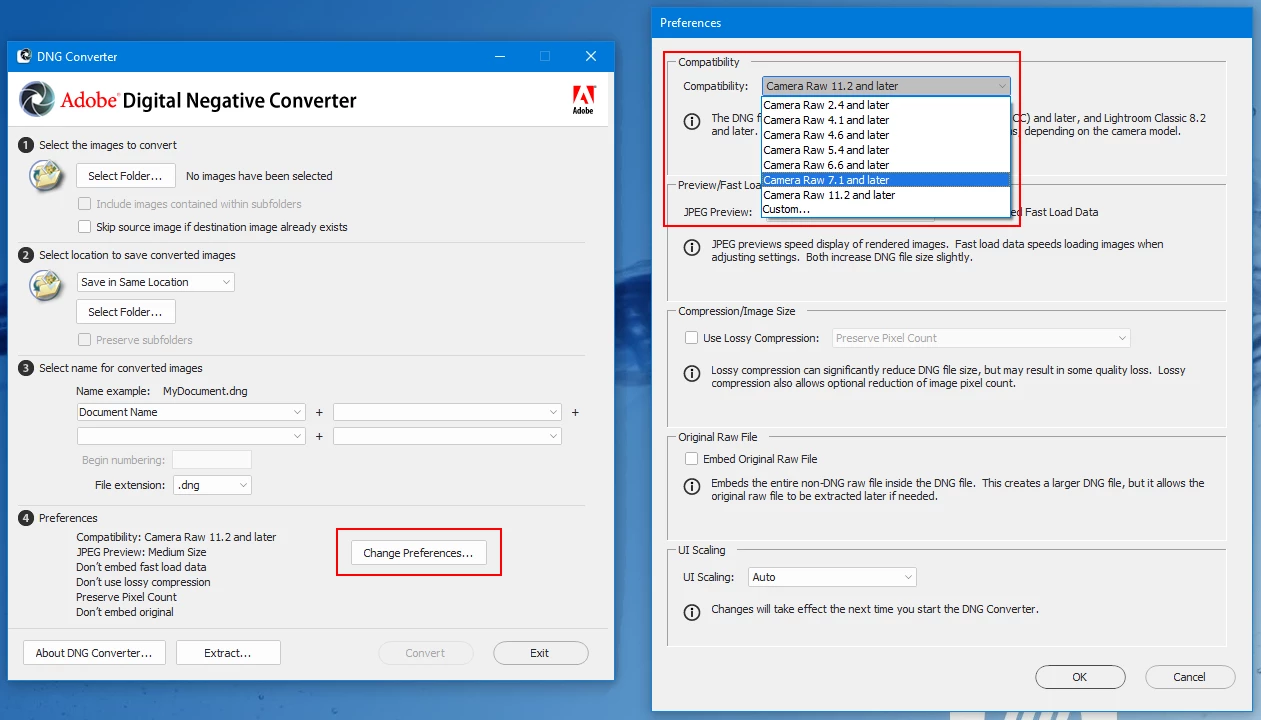Click the DNG Converter title bar icon
The width and height of the screenshot is (1261, 720).
(24, 56)
